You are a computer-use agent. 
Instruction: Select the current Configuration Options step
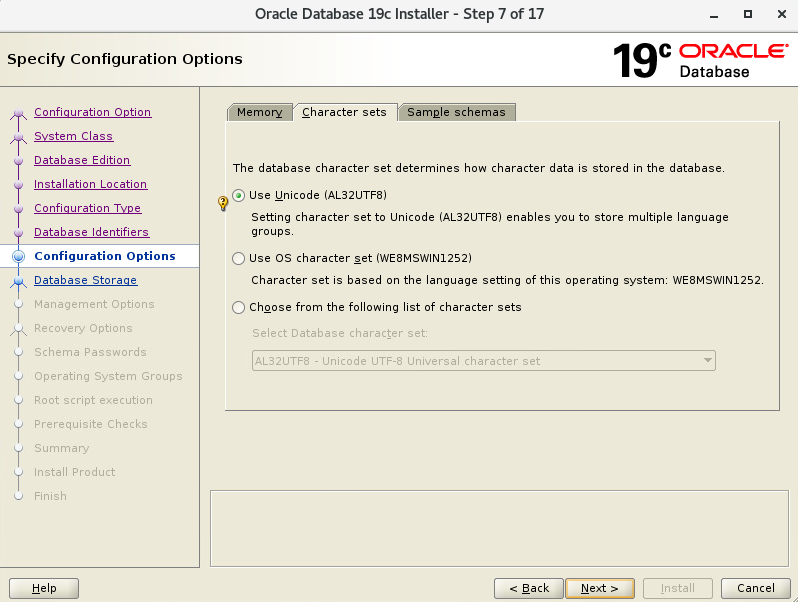click(105, 256)
